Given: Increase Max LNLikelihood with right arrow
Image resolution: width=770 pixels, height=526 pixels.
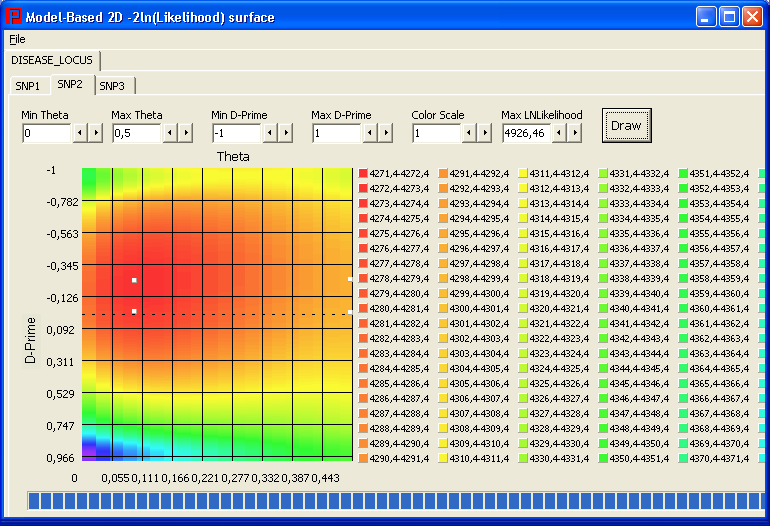Looking at the screenshot, I should point(575,133).
